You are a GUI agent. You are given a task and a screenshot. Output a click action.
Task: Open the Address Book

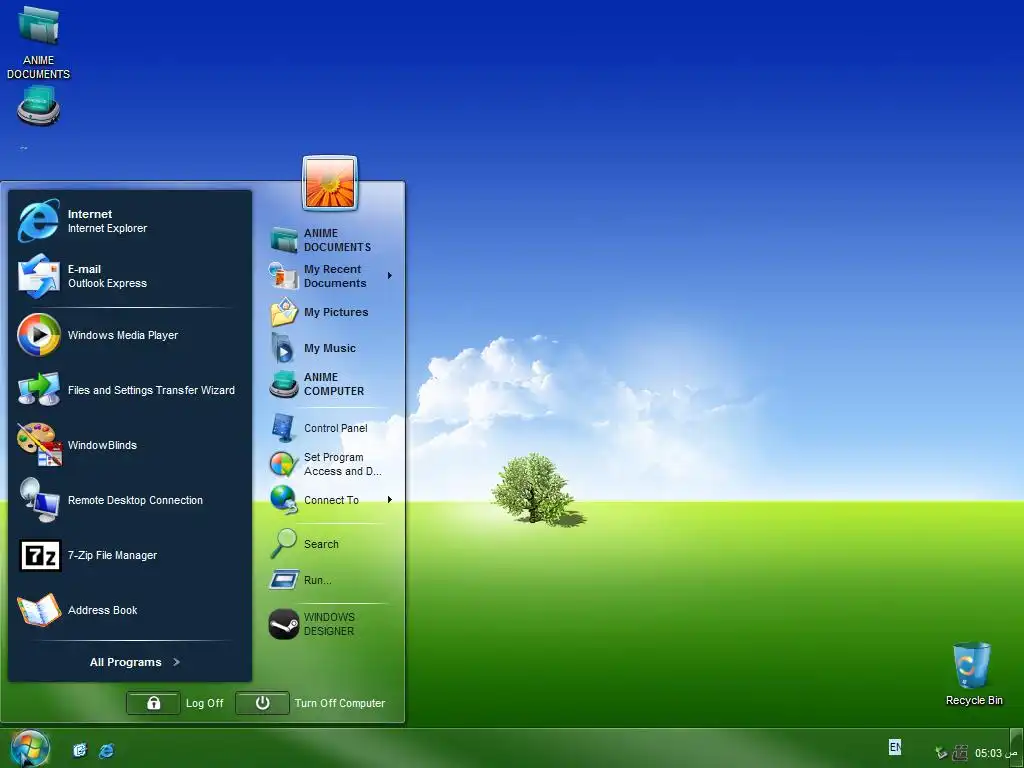129,610
